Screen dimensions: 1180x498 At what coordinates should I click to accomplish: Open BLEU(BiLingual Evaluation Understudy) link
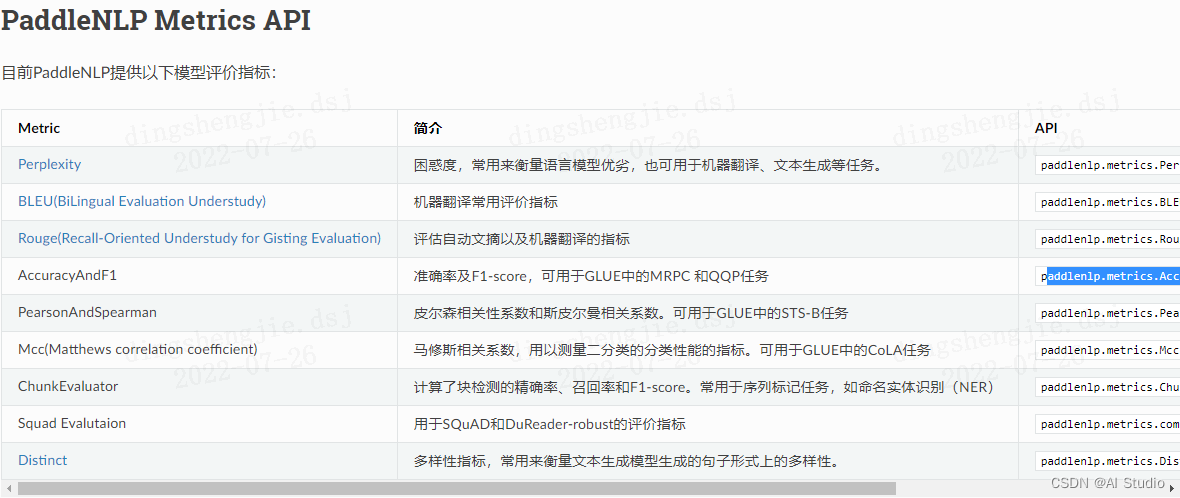[x=142, y=202]
